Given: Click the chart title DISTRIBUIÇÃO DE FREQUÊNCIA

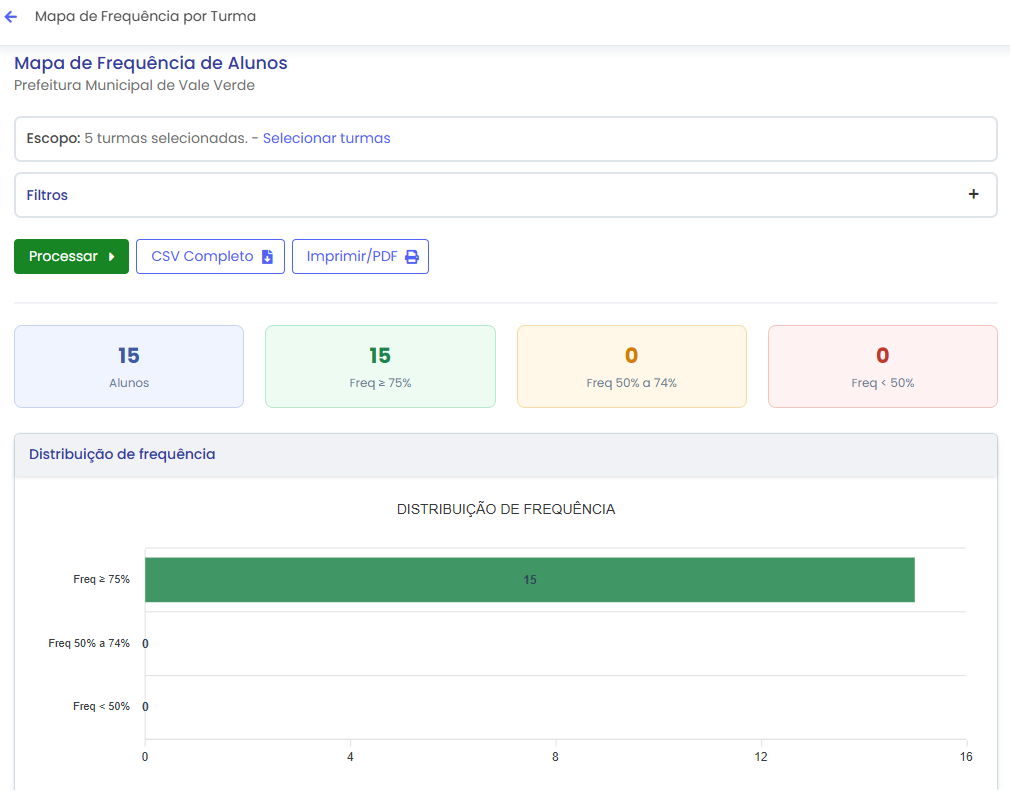Looking at the screenshot, I should (x=506, y=509).
